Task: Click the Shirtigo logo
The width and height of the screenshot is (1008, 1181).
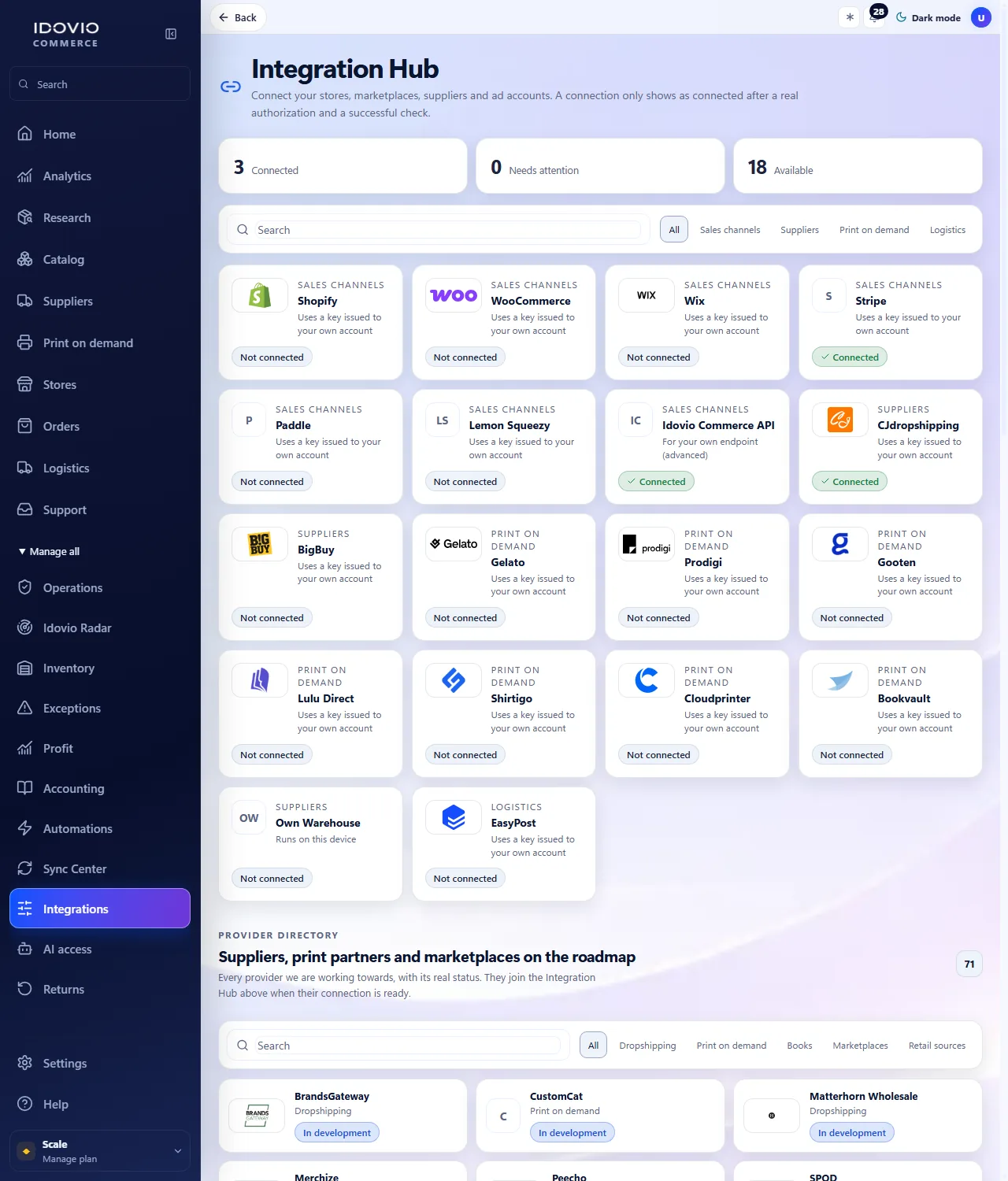Action: [454, 680]
